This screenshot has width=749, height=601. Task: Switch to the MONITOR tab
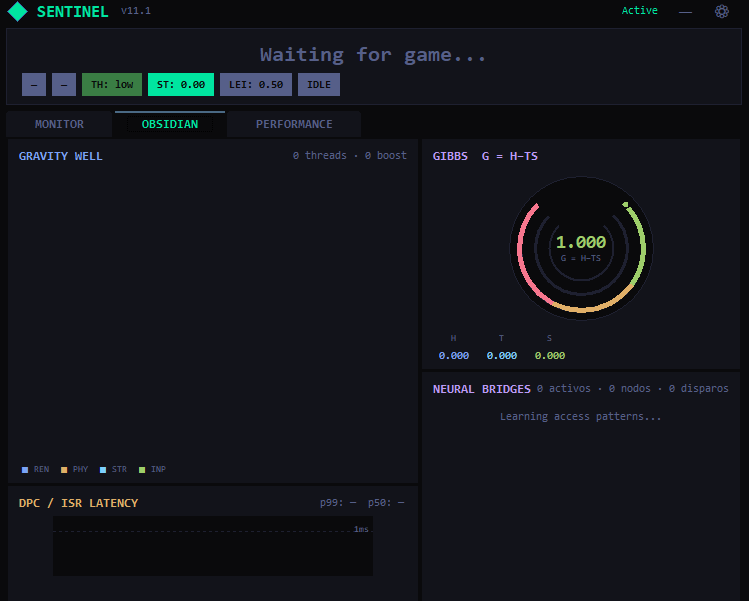pyautogui.click(x=59, y=124)
